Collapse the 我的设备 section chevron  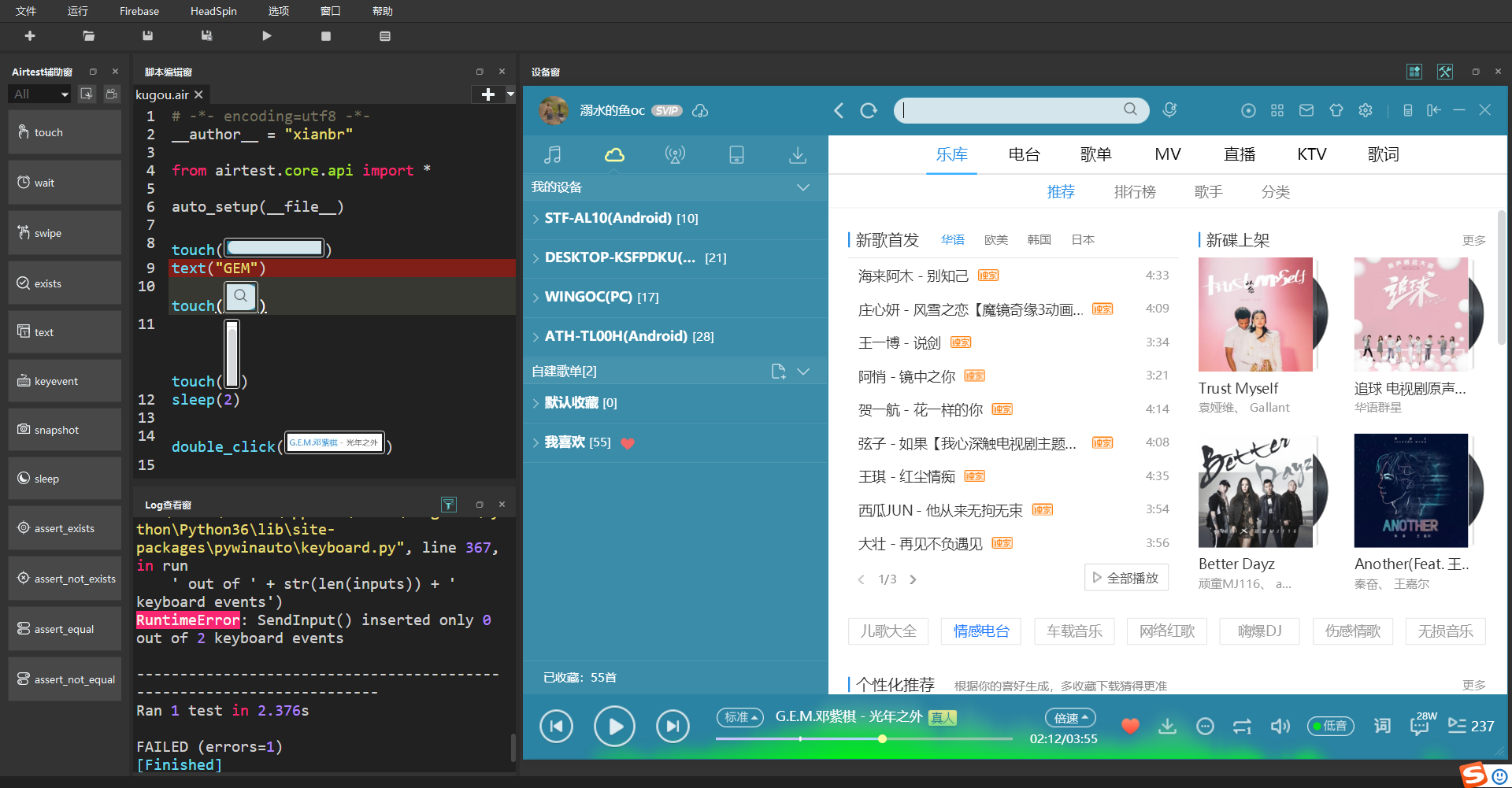click(803, 187)
